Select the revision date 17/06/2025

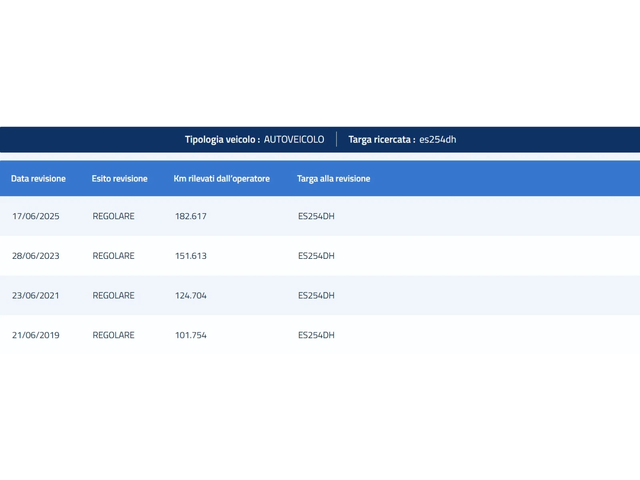click(36, 216)
